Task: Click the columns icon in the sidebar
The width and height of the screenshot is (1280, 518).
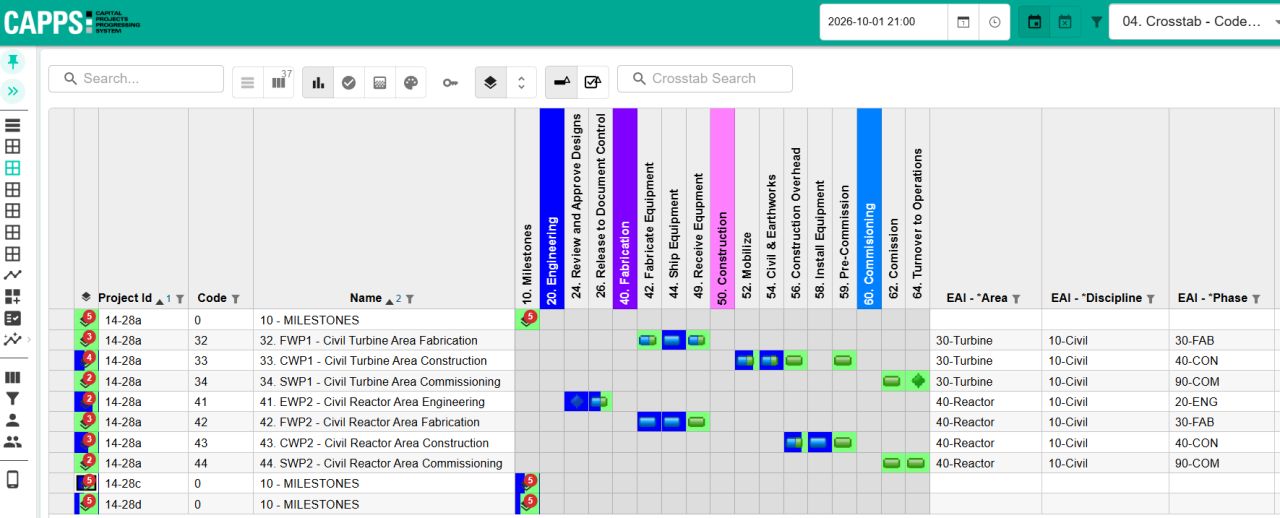Action: [x=13, y=378]
